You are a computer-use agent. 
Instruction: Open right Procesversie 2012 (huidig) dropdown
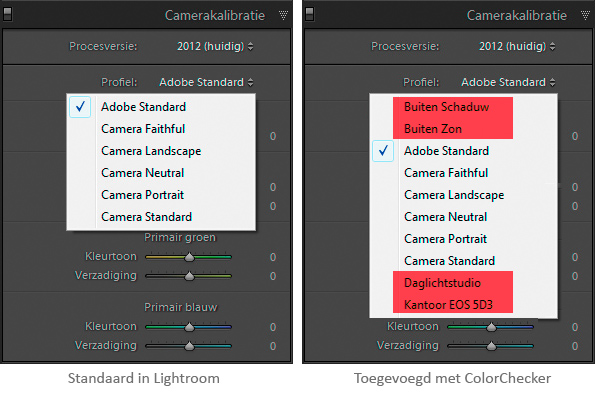click(517, 46)
